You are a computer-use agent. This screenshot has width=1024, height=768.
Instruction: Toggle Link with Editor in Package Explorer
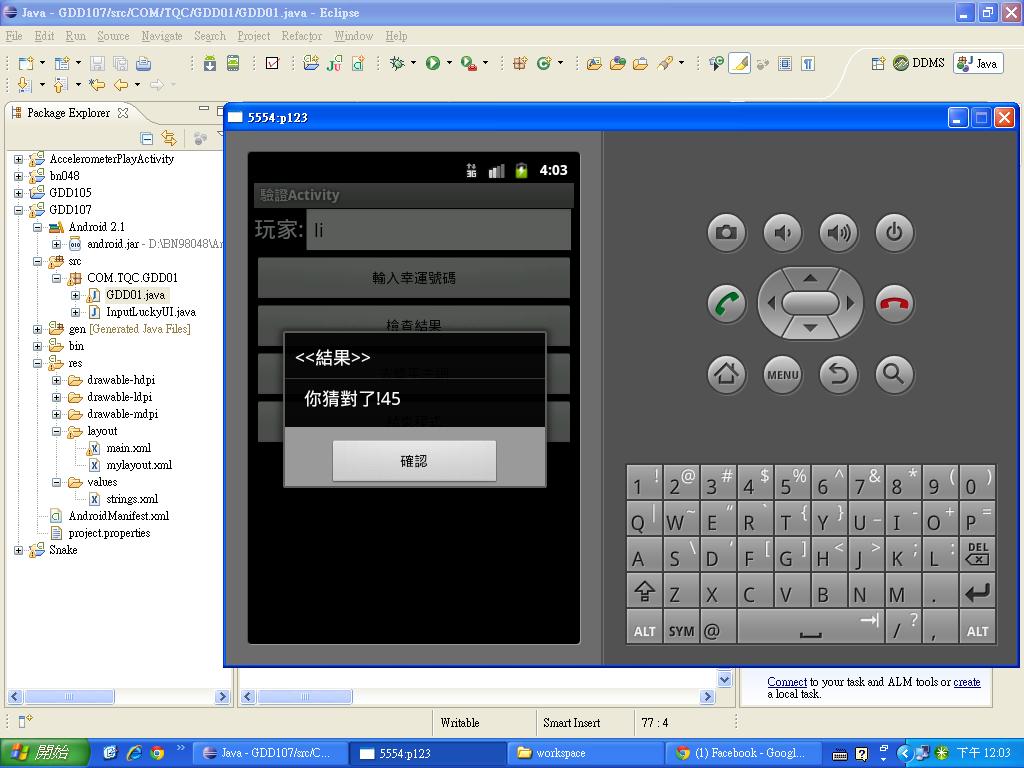point(169,139)
